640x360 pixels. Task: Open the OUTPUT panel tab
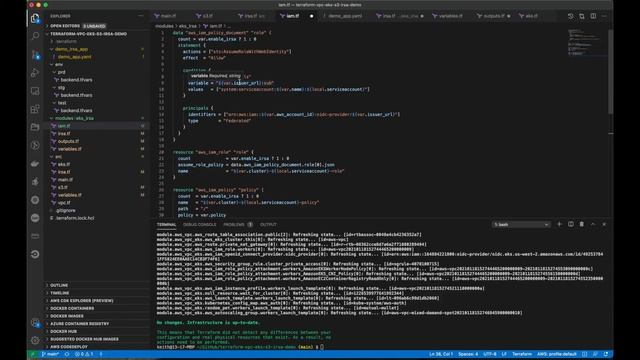268,224
